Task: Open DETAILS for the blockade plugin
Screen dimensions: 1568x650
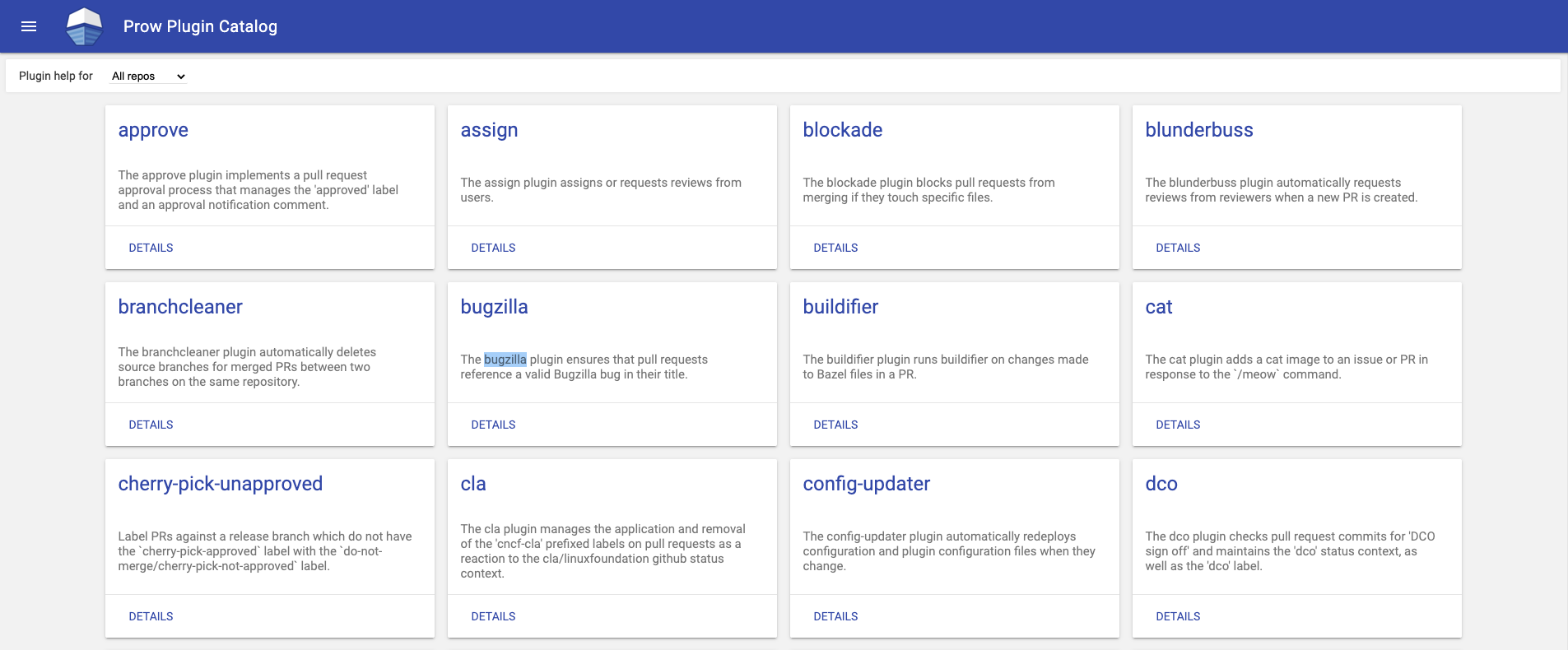Action: coord(835,248)
